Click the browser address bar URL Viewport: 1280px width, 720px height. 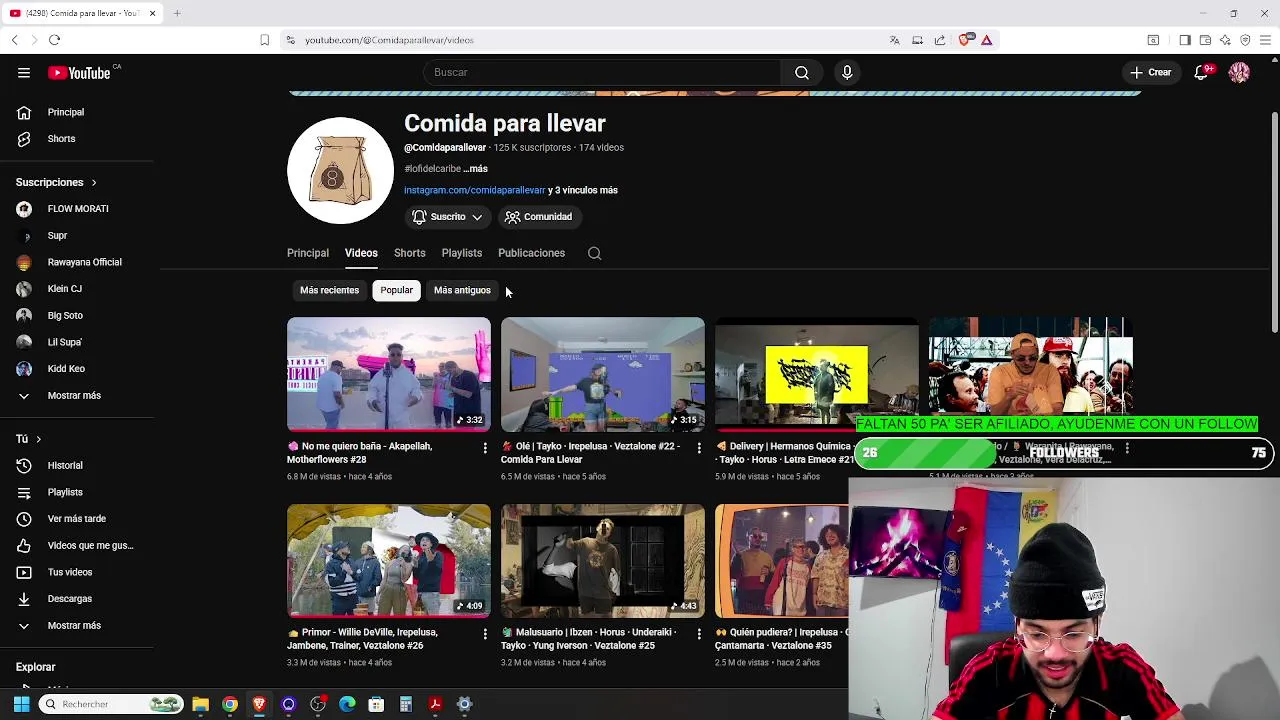[x=389, y=40]
